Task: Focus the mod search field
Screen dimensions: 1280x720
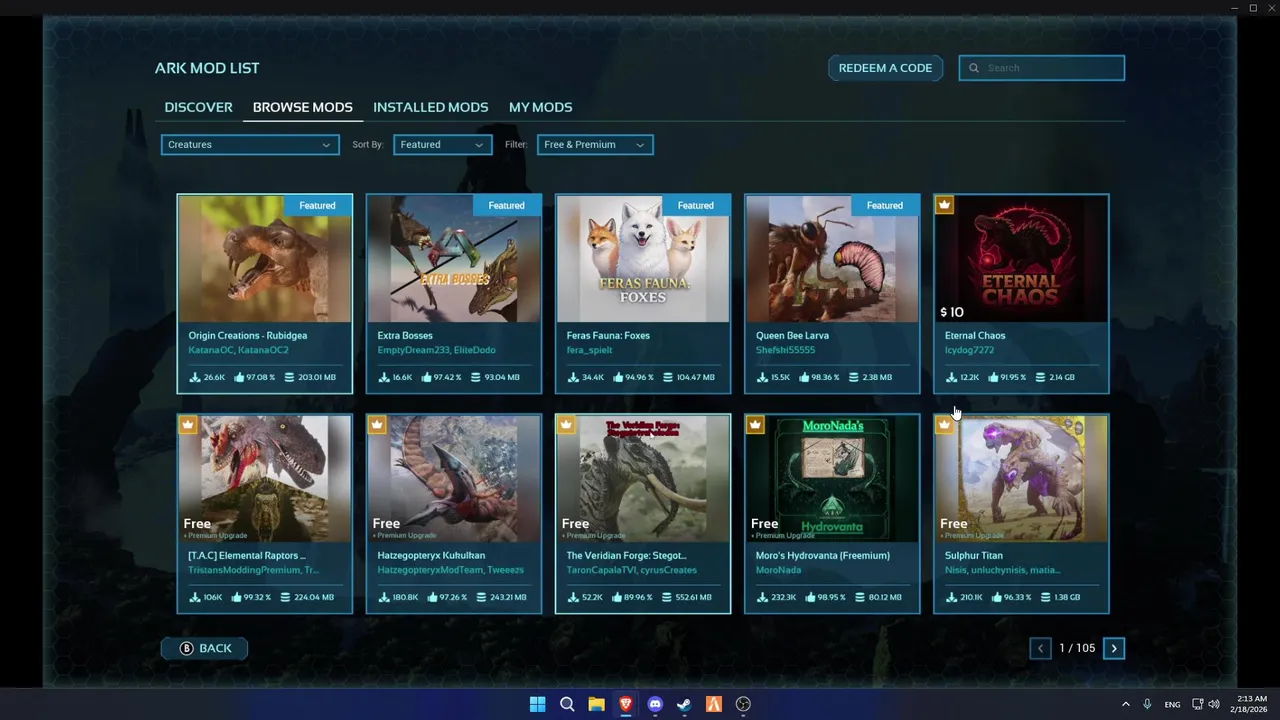Action: click(1042, 68)
